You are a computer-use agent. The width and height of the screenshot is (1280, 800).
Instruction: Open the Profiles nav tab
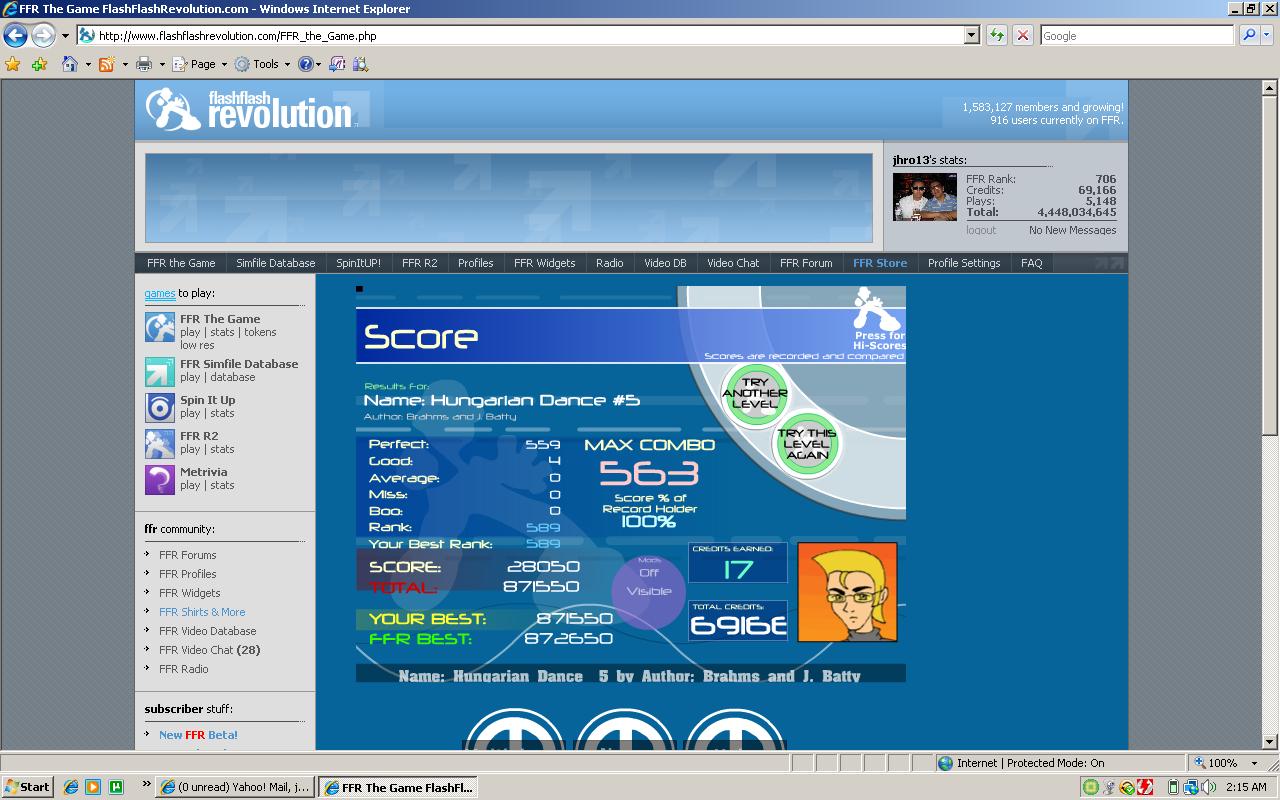click(x=476, y=263)
